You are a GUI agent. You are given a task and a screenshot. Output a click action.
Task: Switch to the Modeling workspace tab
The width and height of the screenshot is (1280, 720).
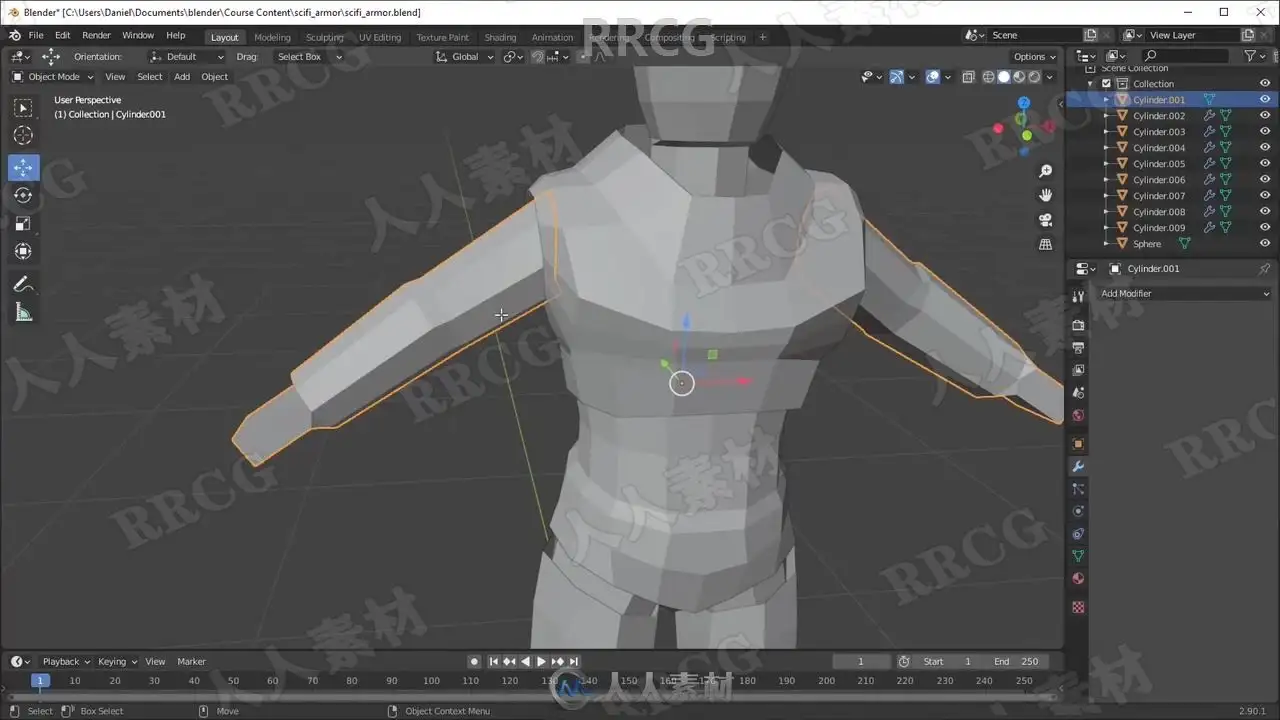[x=272, y=38]
